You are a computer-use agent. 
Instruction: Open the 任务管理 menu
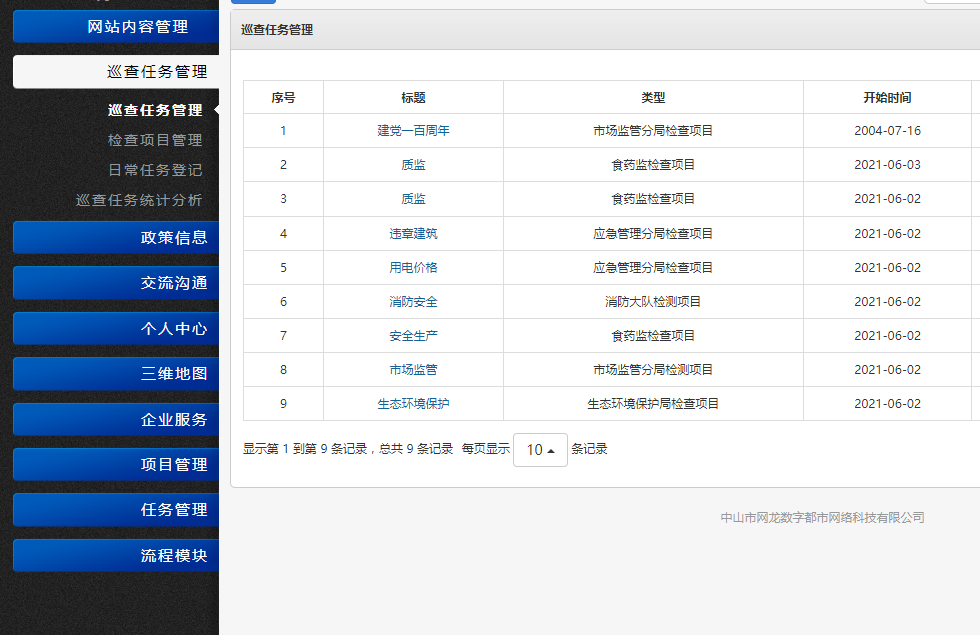[x=116, y=510]
